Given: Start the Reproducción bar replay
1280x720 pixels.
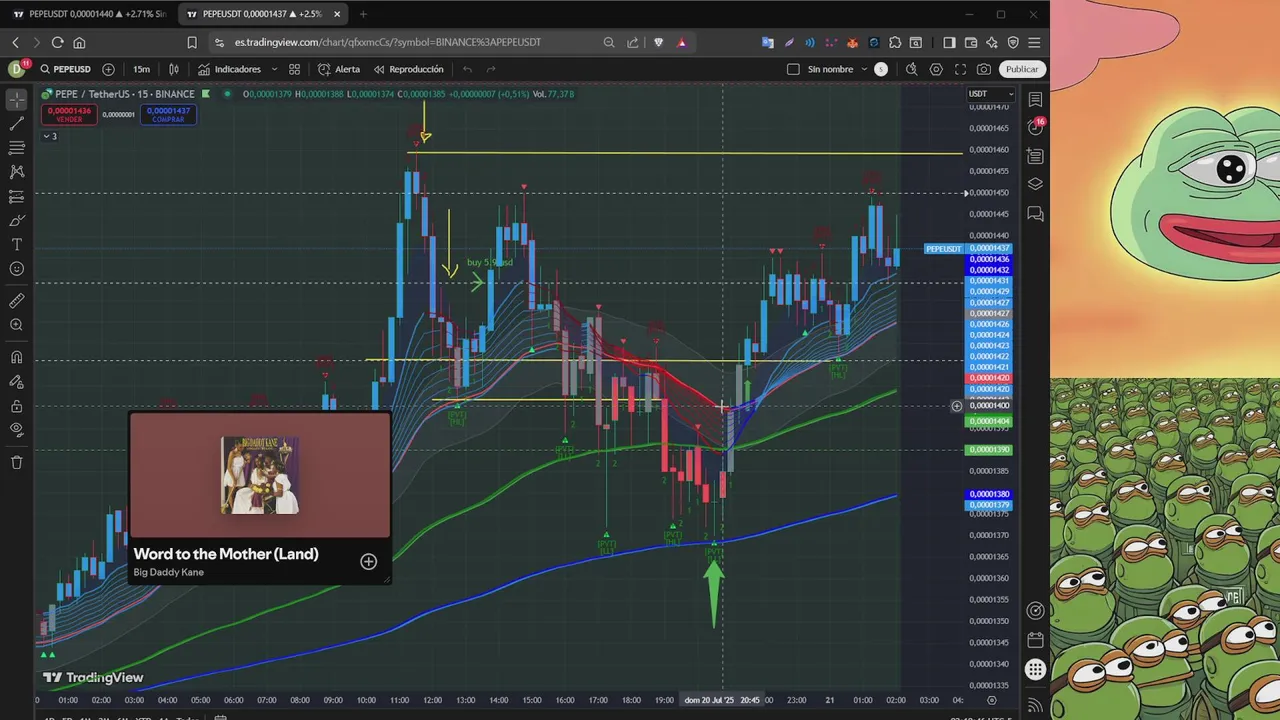Looking at the screenshot, I should click(409, 69).
